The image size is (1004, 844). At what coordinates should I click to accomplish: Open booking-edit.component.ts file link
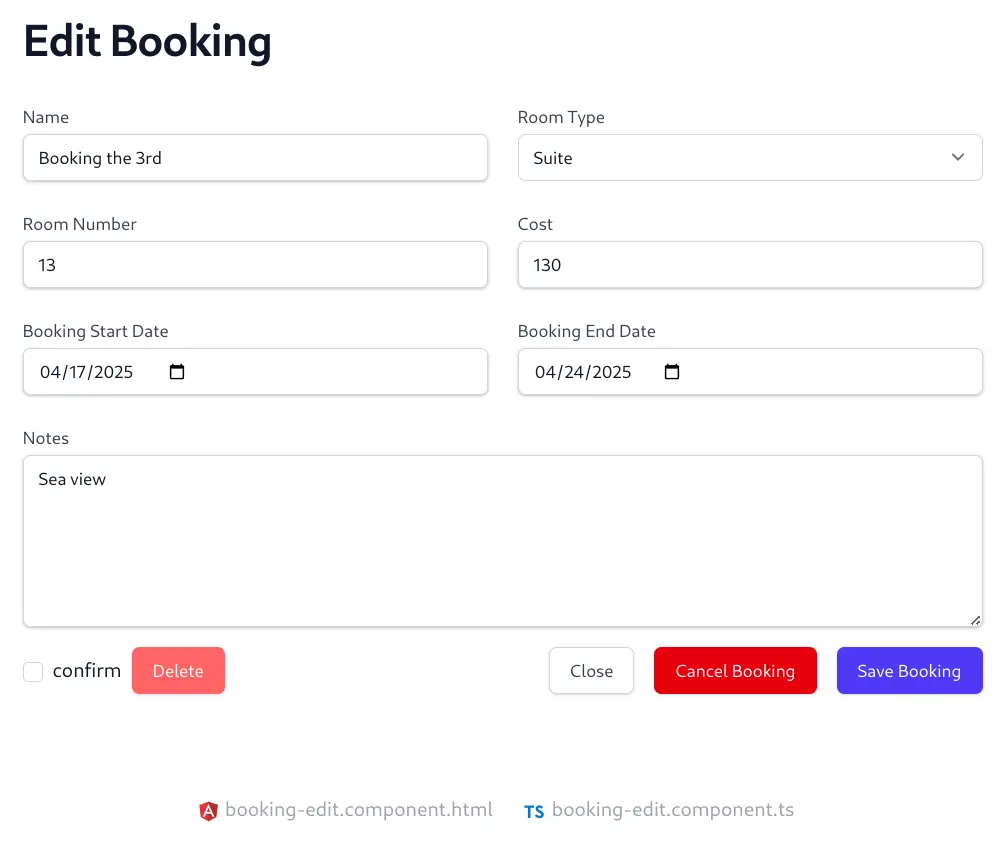672,809
